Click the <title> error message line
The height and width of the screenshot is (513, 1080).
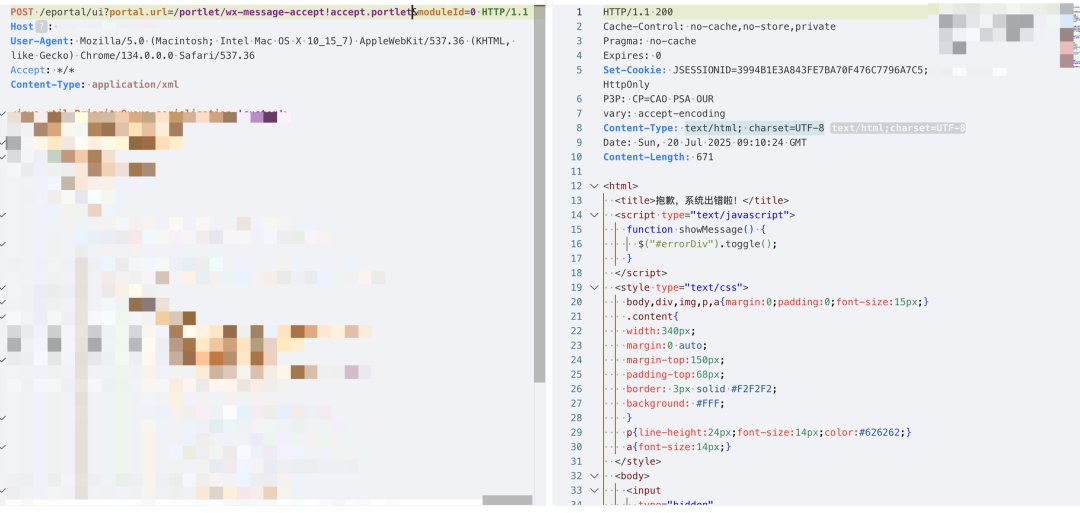coord(702,200)
